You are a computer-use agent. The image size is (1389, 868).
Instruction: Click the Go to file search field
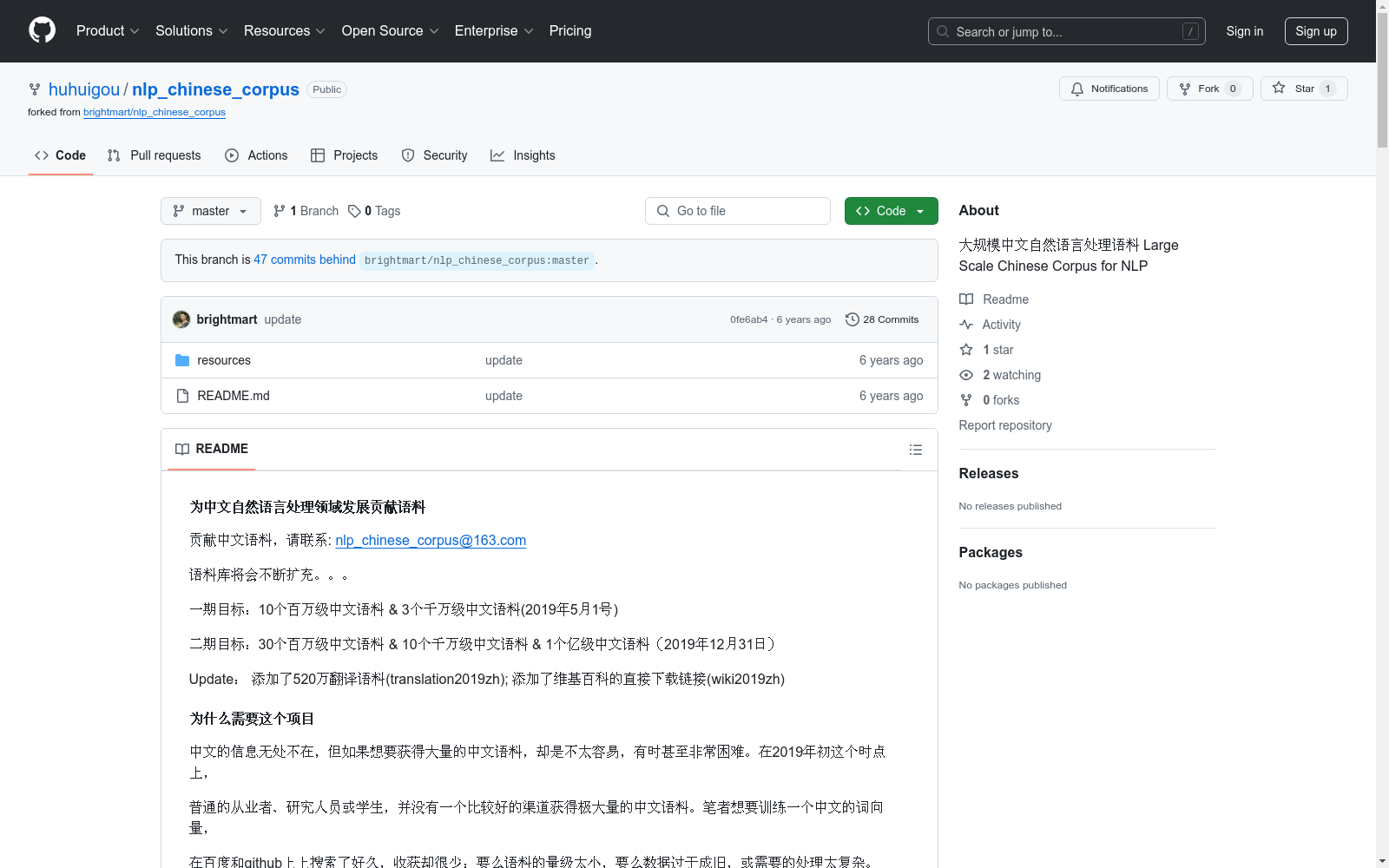[x=738, y=211]
